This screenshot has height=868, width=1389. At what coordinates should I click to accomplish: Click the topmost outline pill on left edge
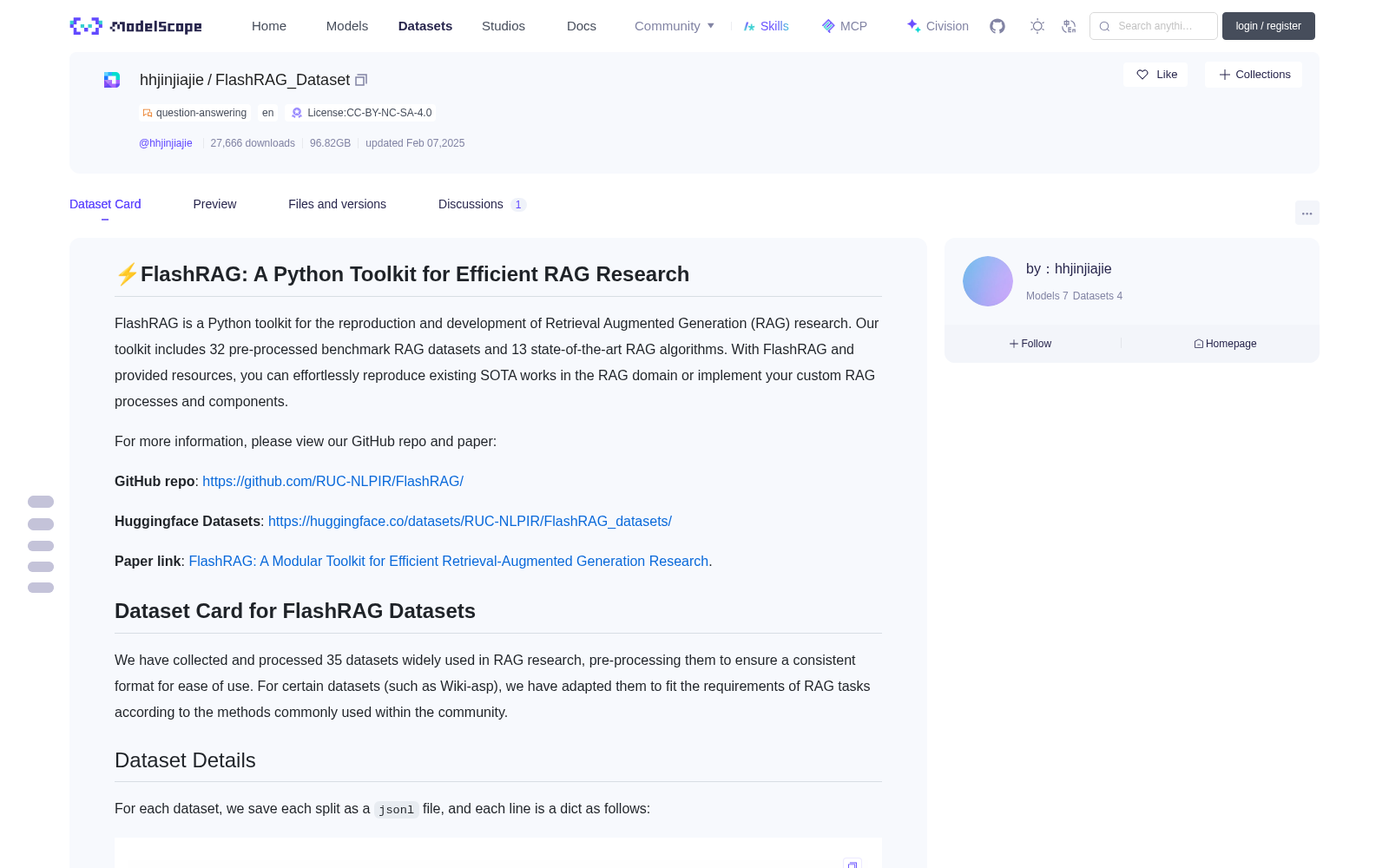[x=41, y=502]
